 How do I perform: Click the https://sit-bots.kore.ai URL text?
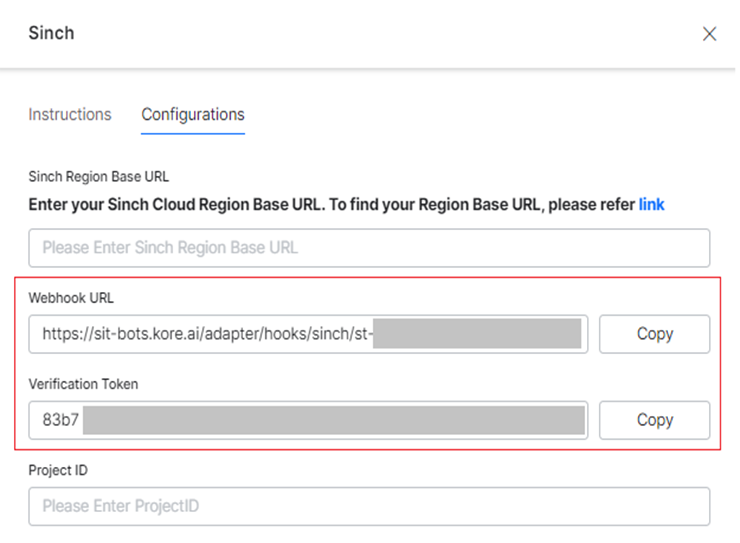tap(200, 334)
